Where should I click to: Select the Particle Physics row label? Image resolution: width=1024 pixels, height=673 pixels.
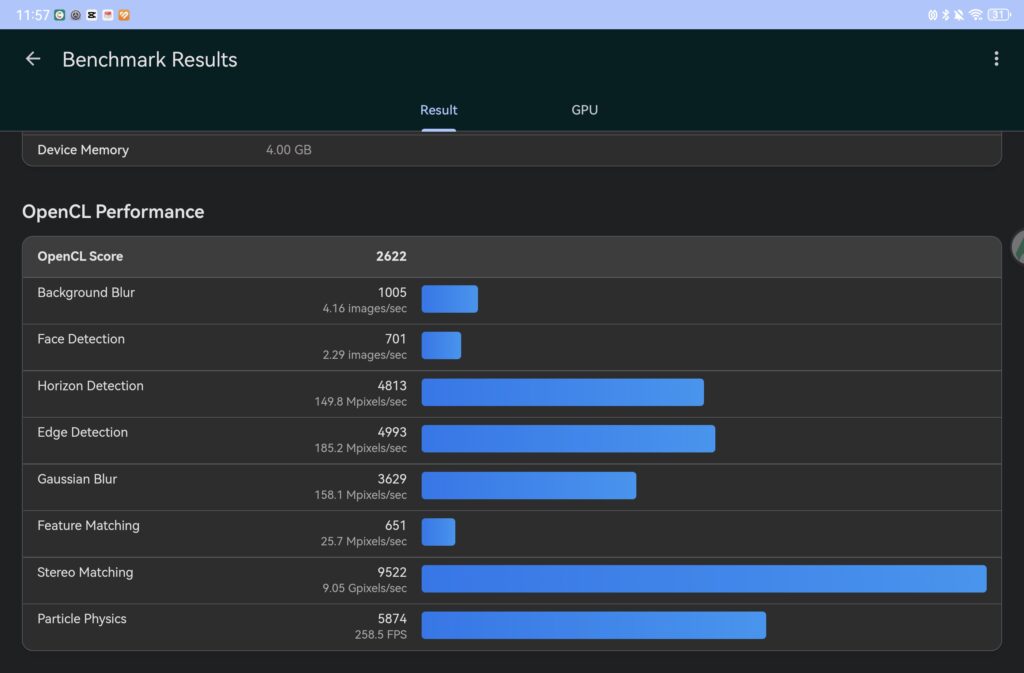pyautogui.click(x=82, y=619)
